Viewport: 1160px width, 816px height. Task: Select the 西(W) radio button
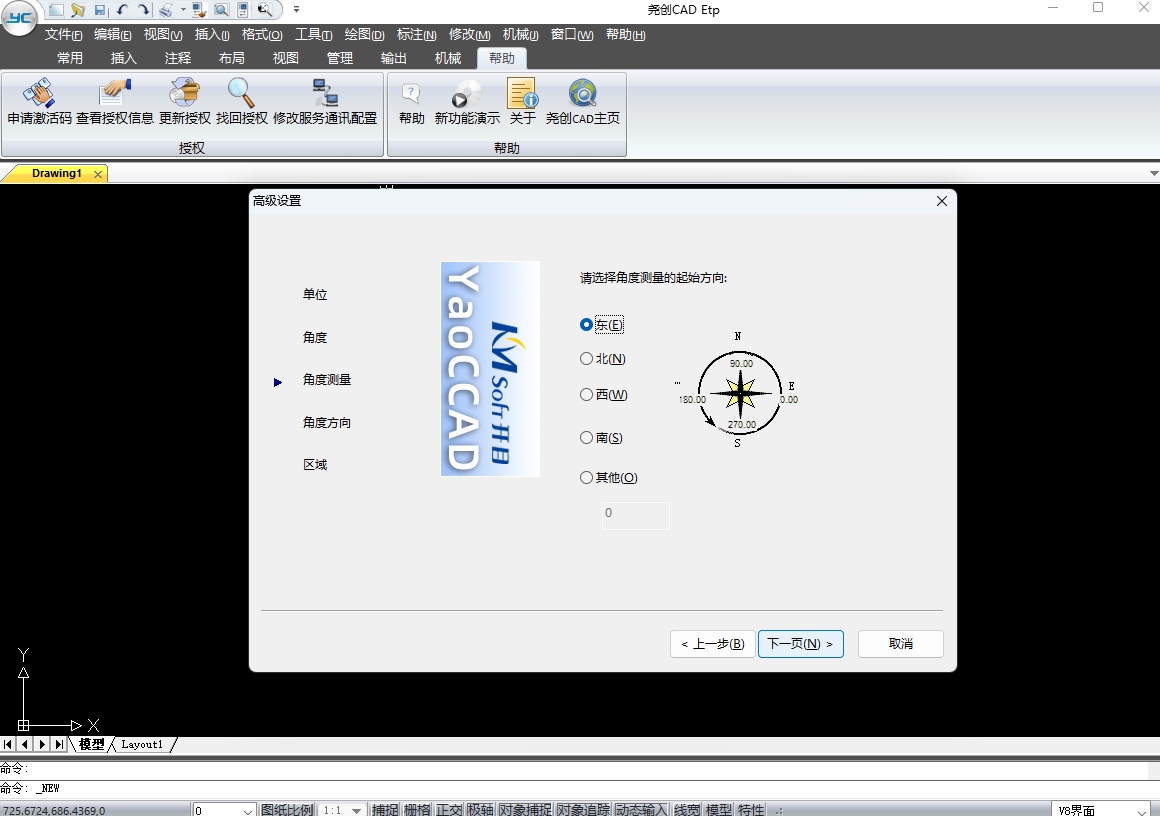click(604, 395)
